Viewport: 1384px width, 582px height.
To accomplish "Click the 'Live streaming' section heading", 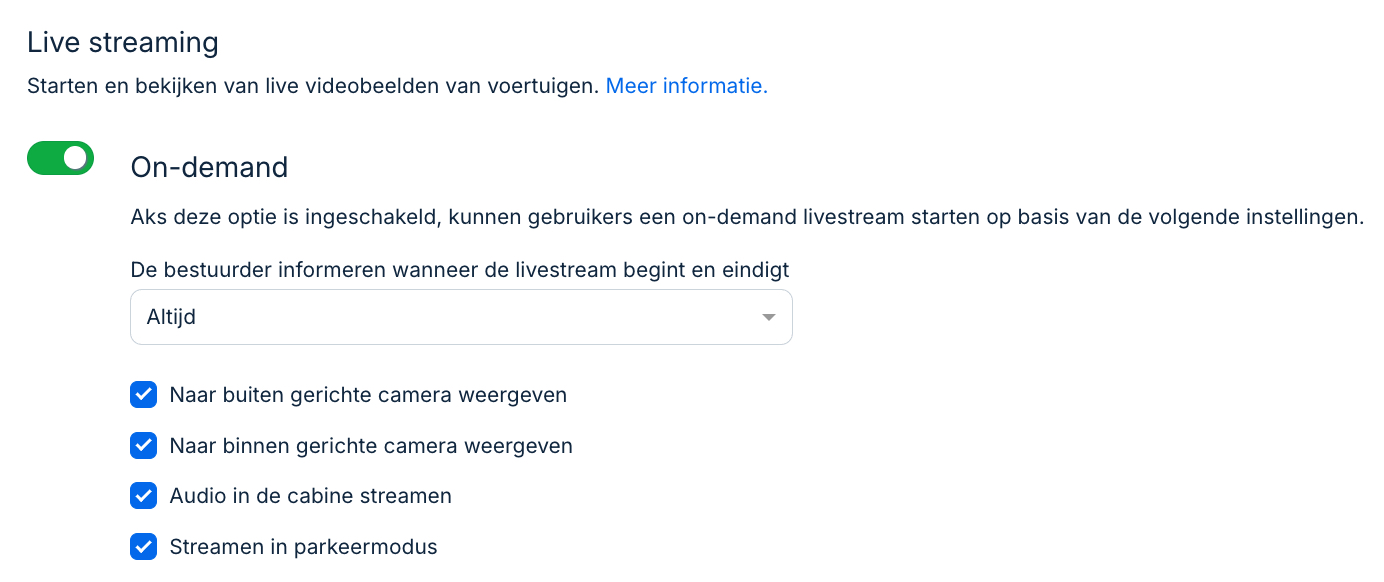I will 122,44.
